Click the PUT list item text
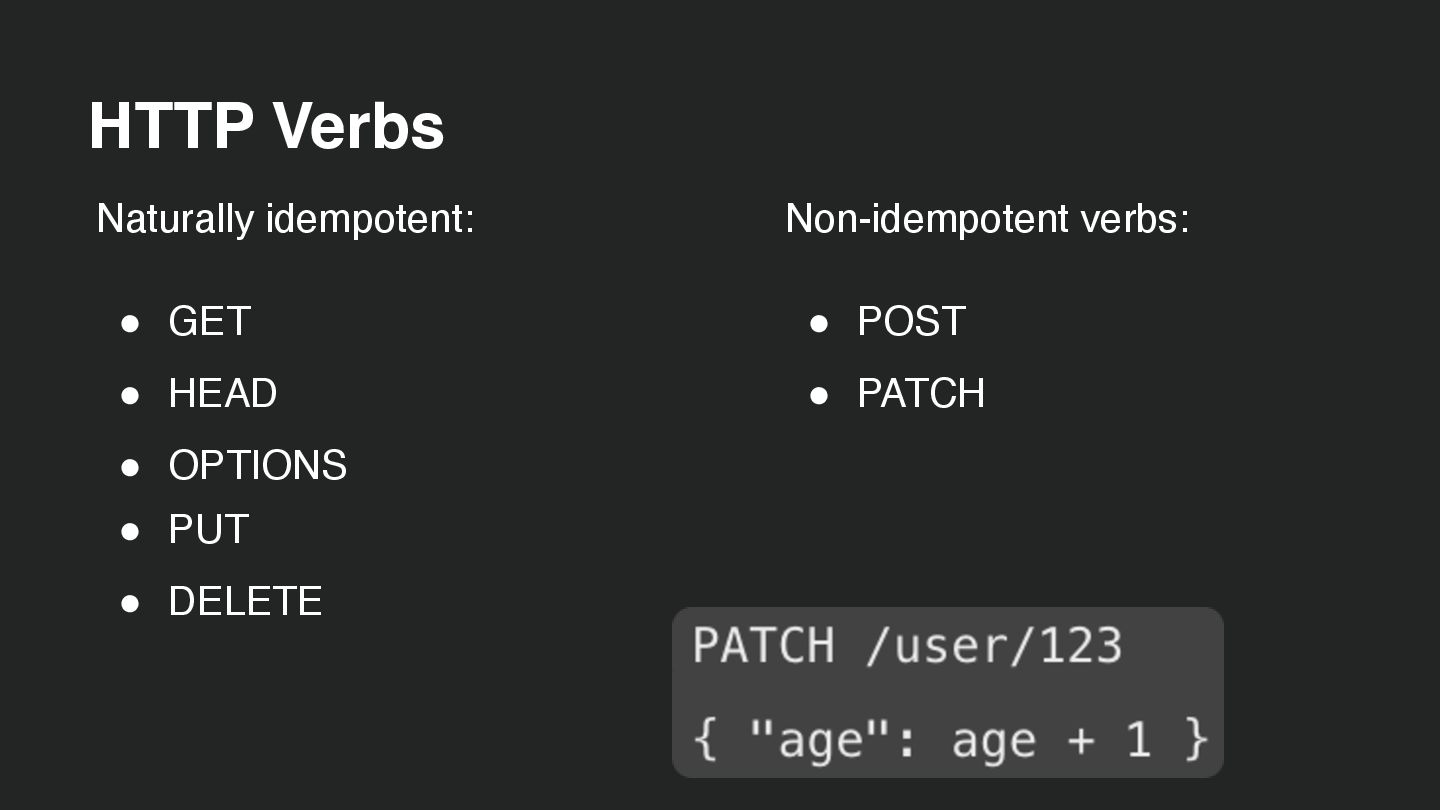This screenshot has height=810, width=1440. (208, 530)
